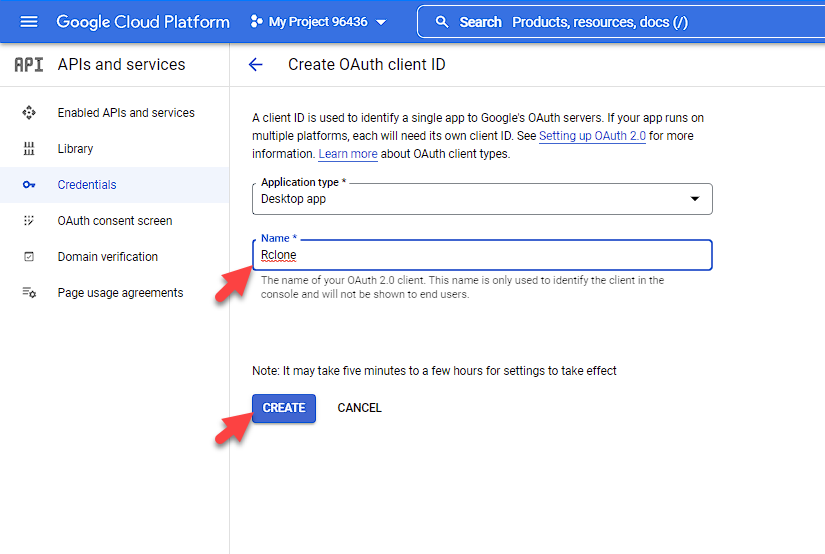
Task: Click the search magnifier icon
Action: tap(442, 22)
